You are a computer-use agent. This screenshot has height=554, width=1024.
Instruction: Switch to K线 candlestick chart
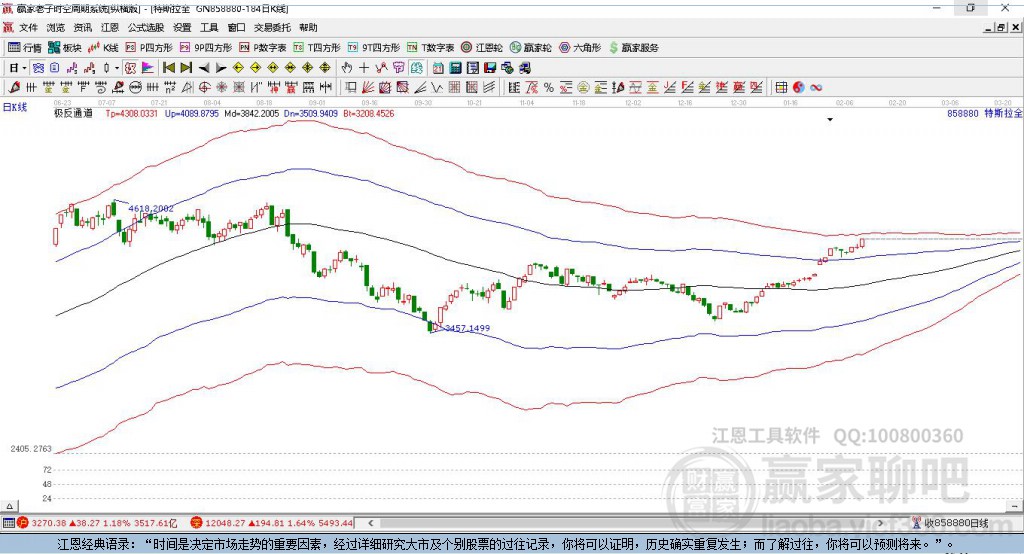103,48
